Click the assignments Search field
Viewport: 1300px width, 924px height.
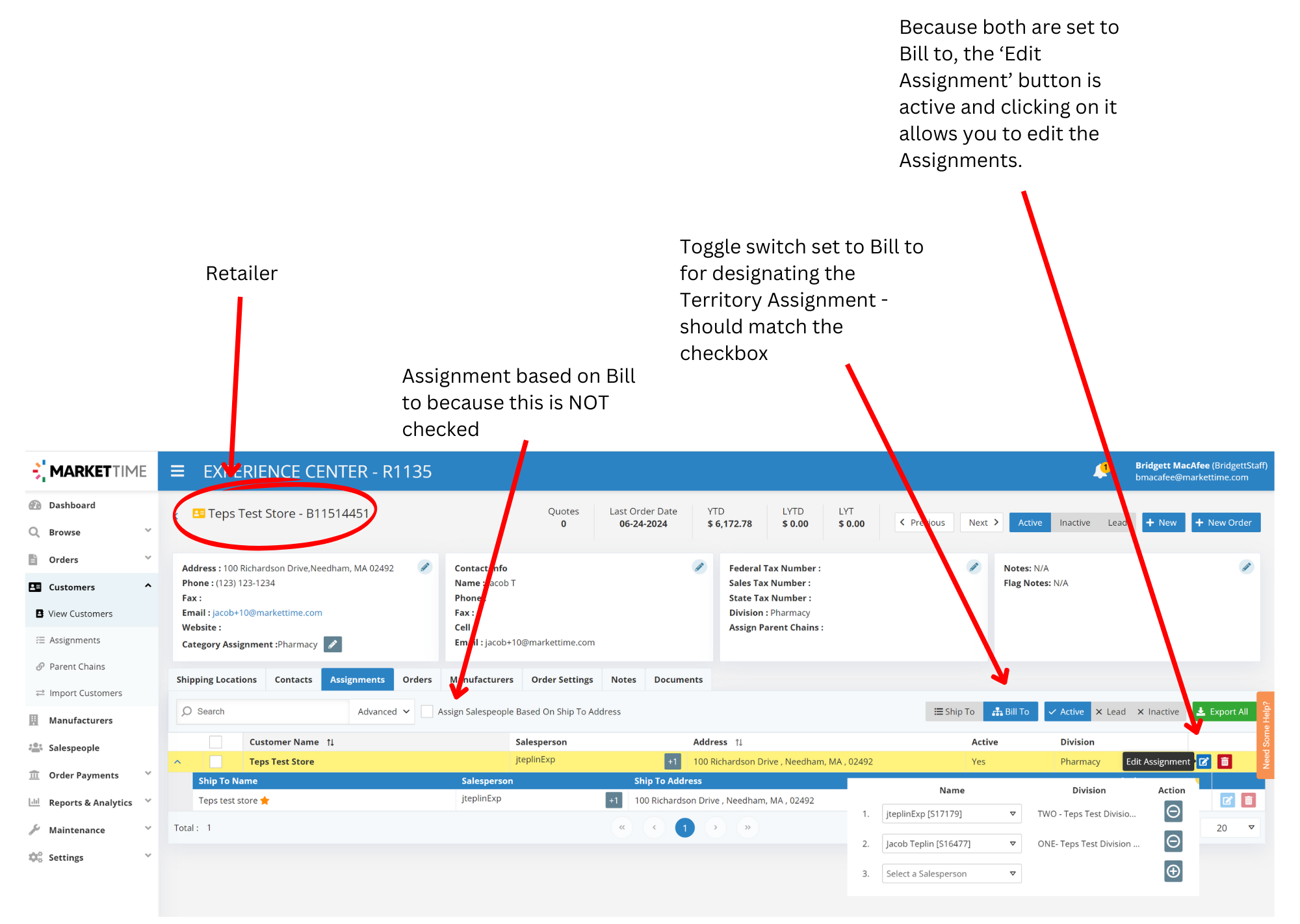click(263, 712)
